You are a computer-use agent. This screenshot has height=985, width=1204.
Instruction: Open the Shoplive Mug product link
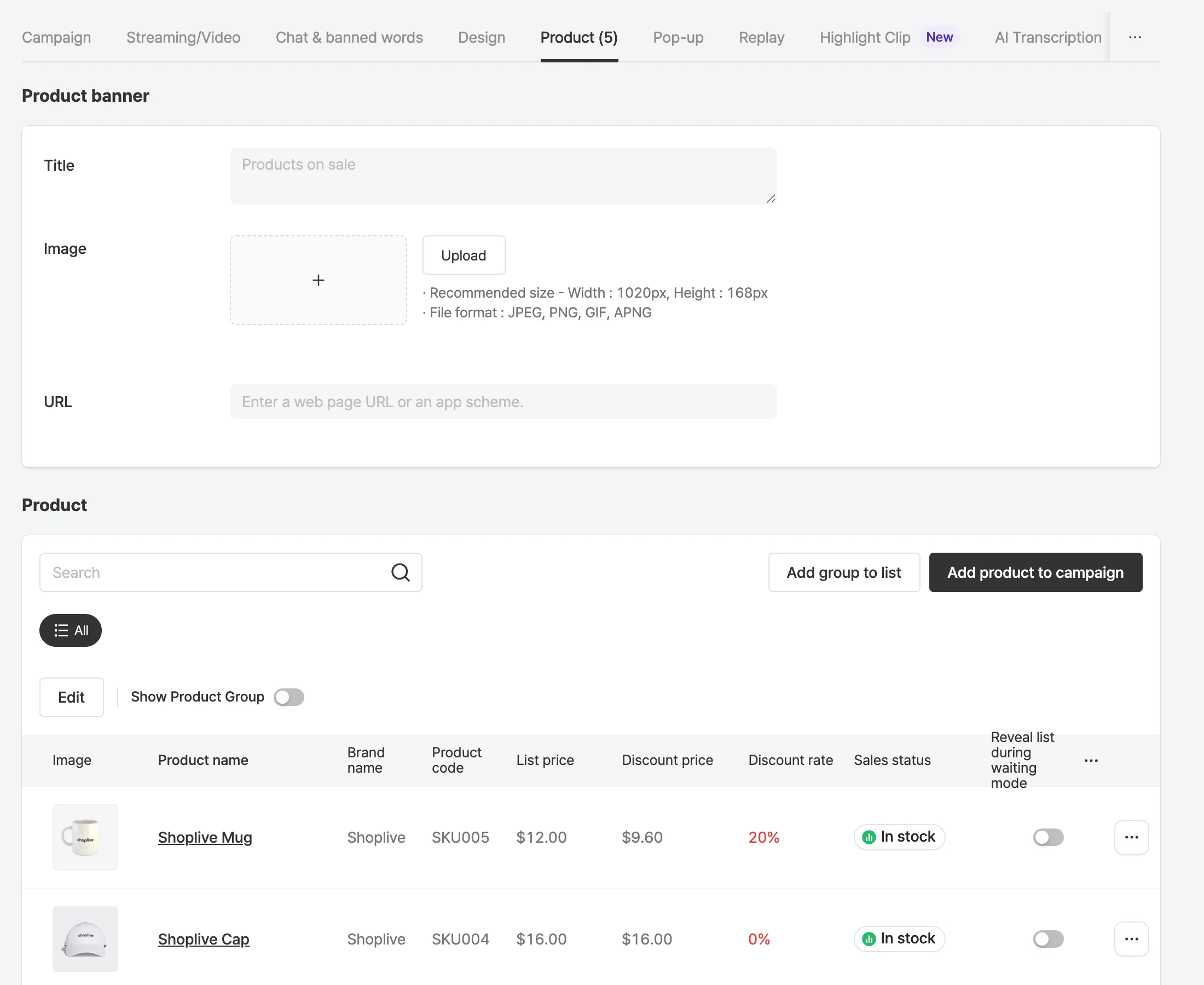(205, 837)
